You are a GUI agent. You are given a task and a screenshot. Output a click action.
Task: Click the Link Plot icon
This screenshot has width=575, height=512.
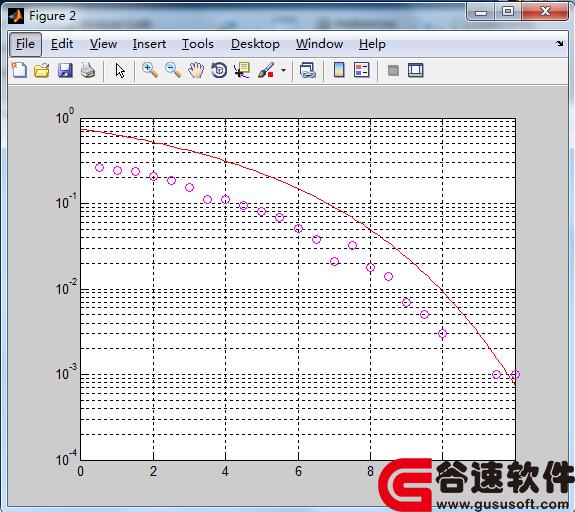coord(308,70)
